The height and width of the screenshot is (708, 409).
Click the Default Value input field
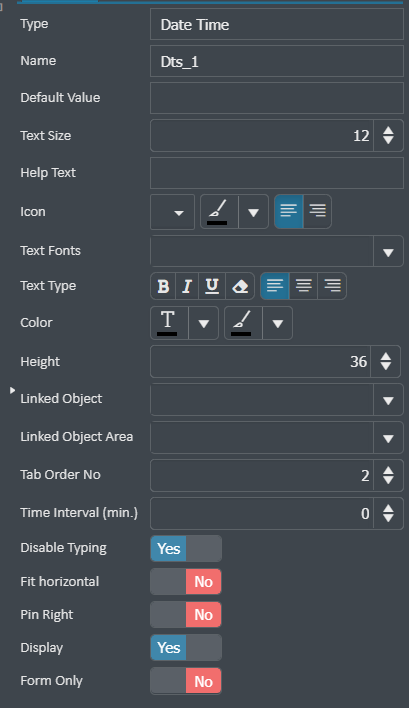277,98
